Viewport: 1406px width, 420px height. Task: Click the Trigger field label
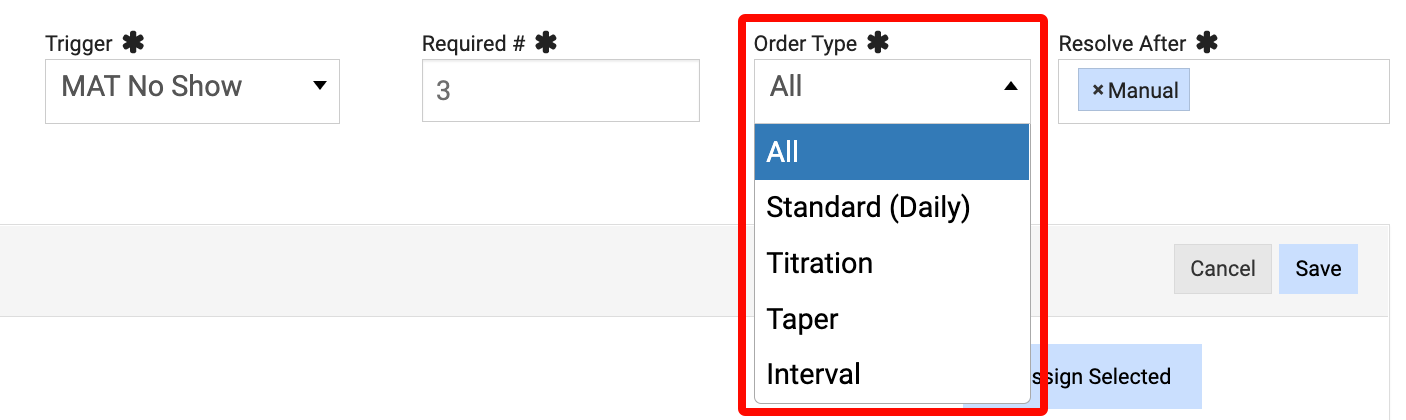[x=79, y=44]
